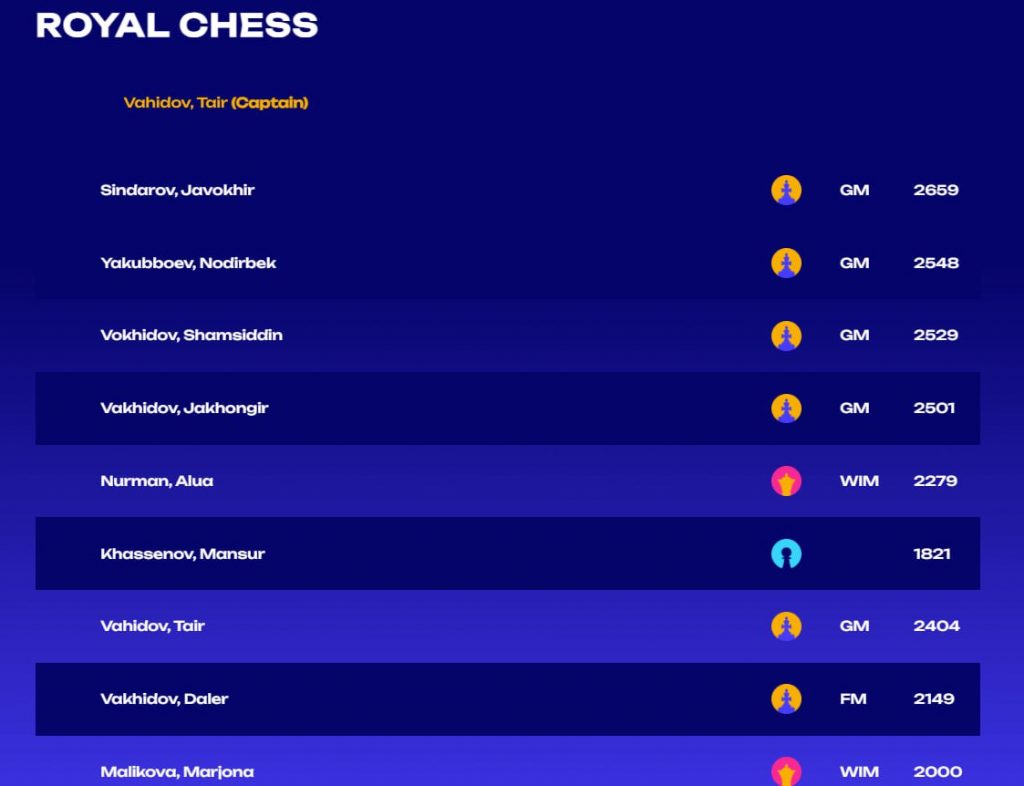Image resolution: width=1024 pixels, height=786 pixels.
Task: Select player Nurman, Alua
Action: (x=156, y=481)
